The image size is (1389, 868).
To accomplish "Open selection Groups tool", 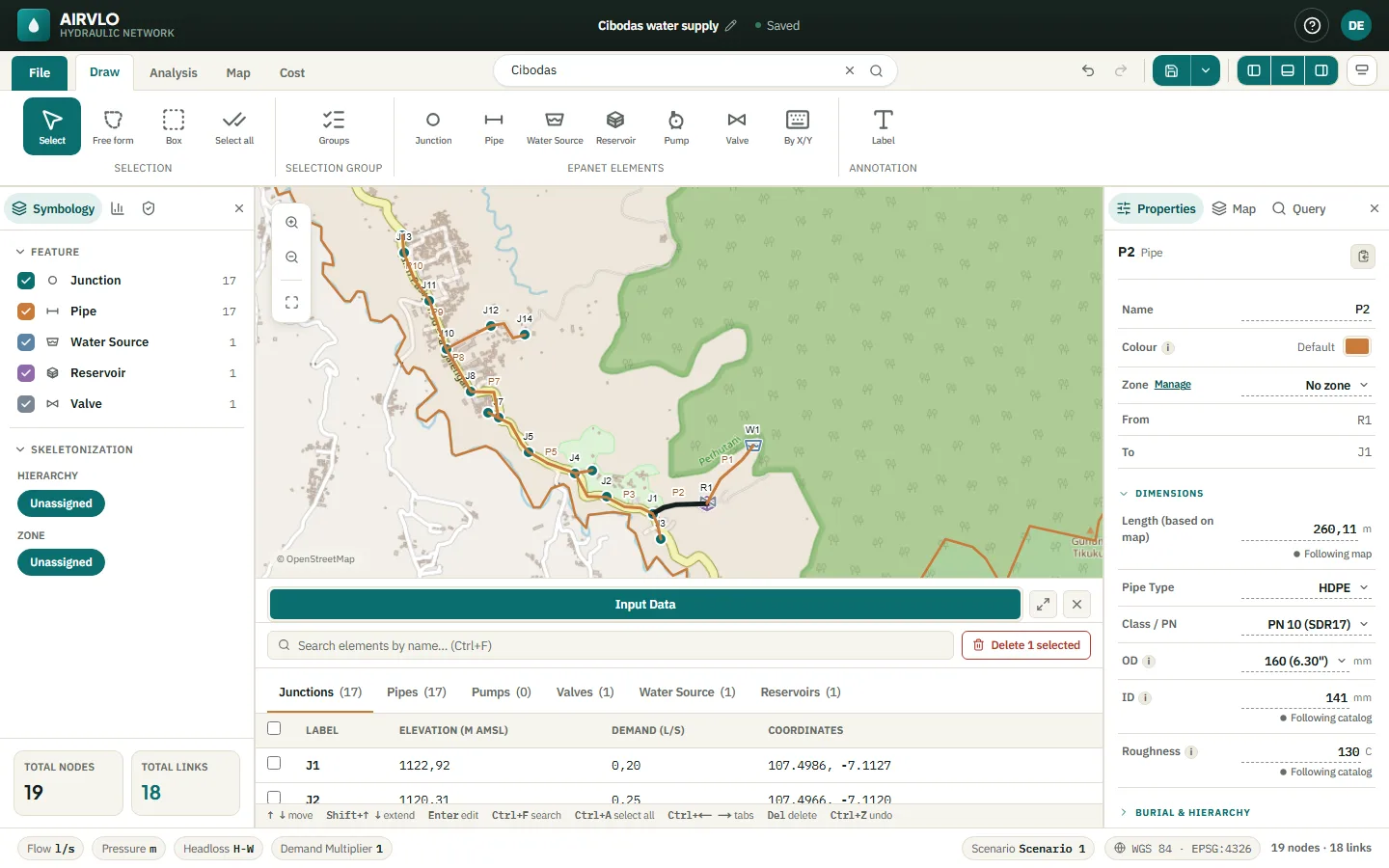I will [334, 126].
